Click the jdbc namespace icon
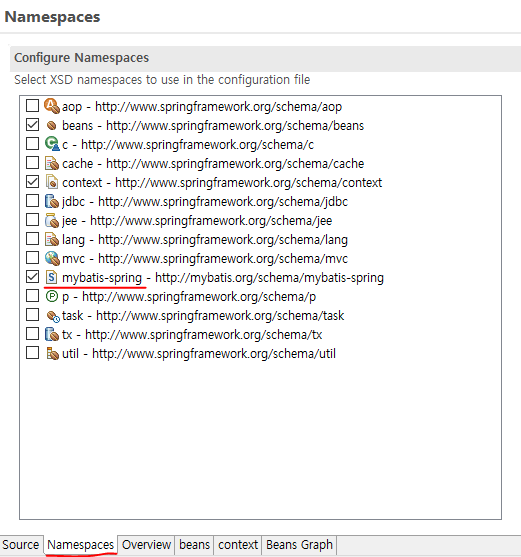Screen dimensions: 521x557 coord(52,201)
